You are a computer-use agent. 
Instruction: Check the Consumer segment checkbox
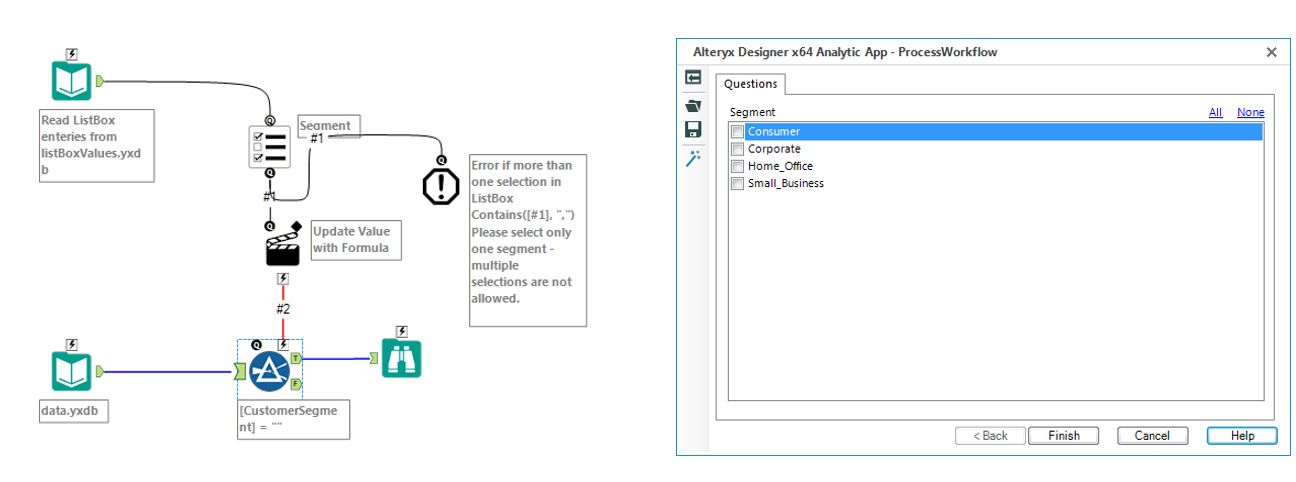(x=737, y=132)
